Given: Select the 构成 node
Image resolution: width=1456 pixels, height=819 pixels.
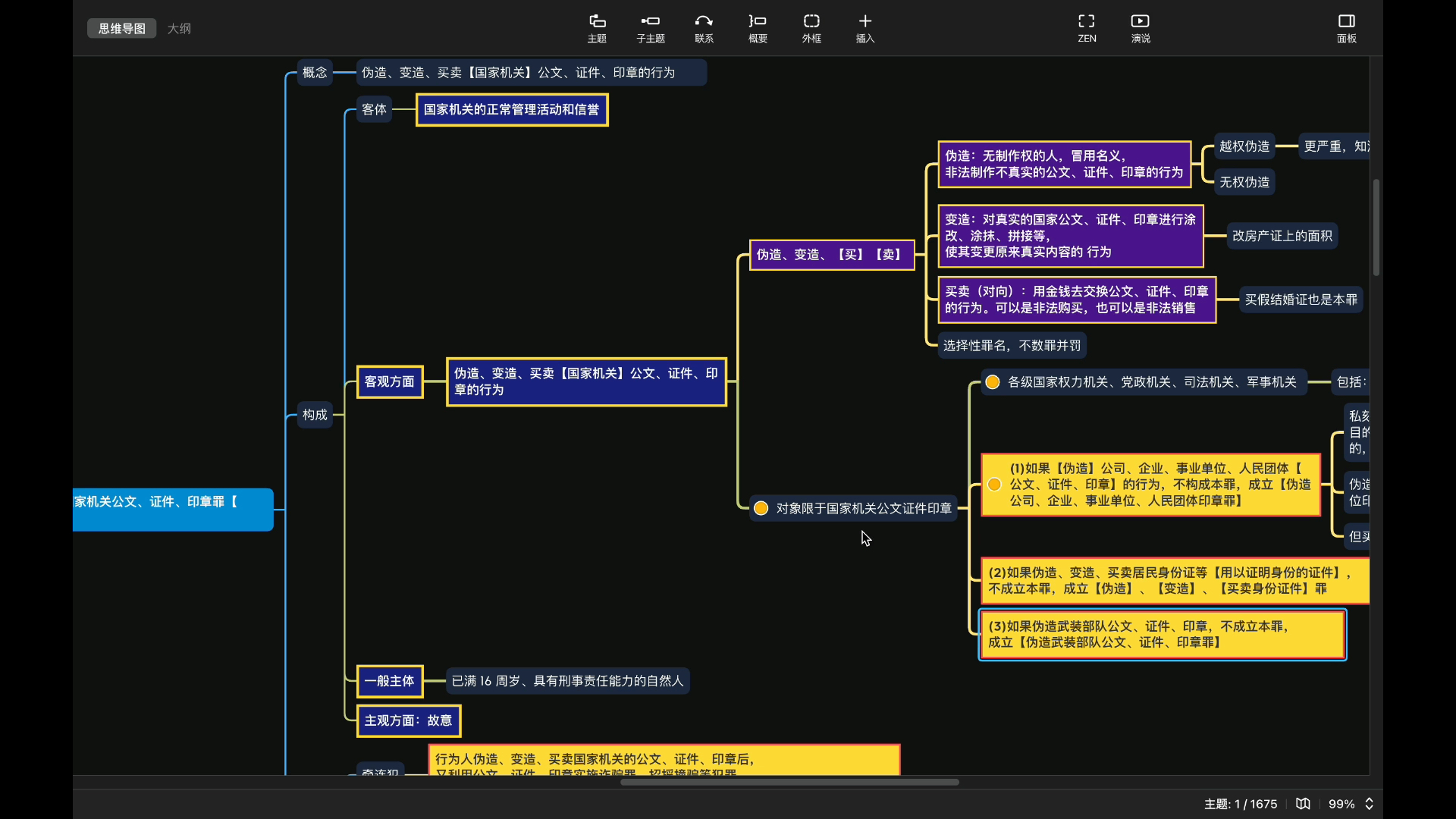Looking at the screenshot, I should pos(315,415).
